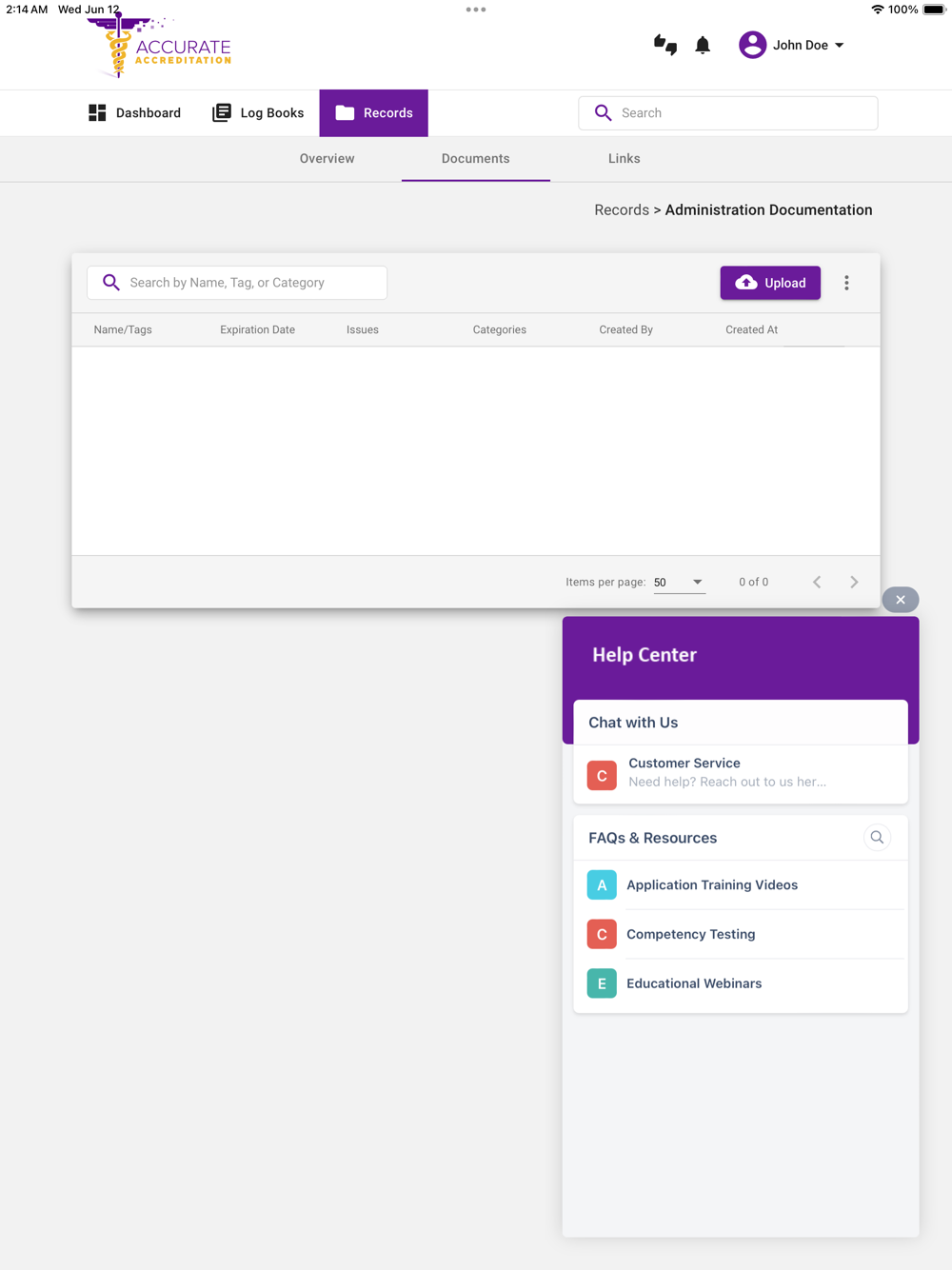
Task: Click the Help Center heading
Action: pos(645,655)
